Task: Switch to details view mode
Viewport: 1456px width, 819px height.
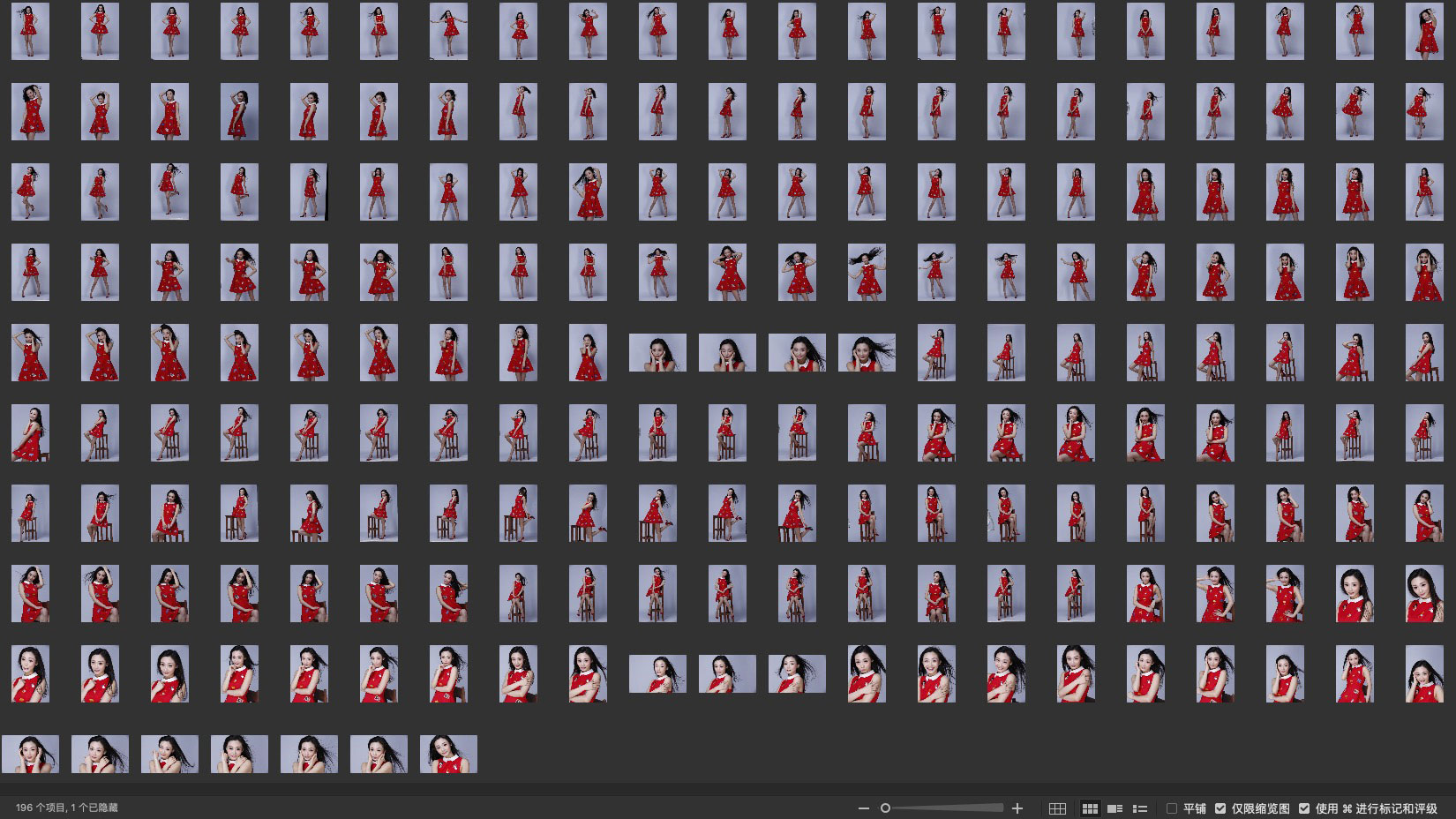Action: coord(1115,808)
